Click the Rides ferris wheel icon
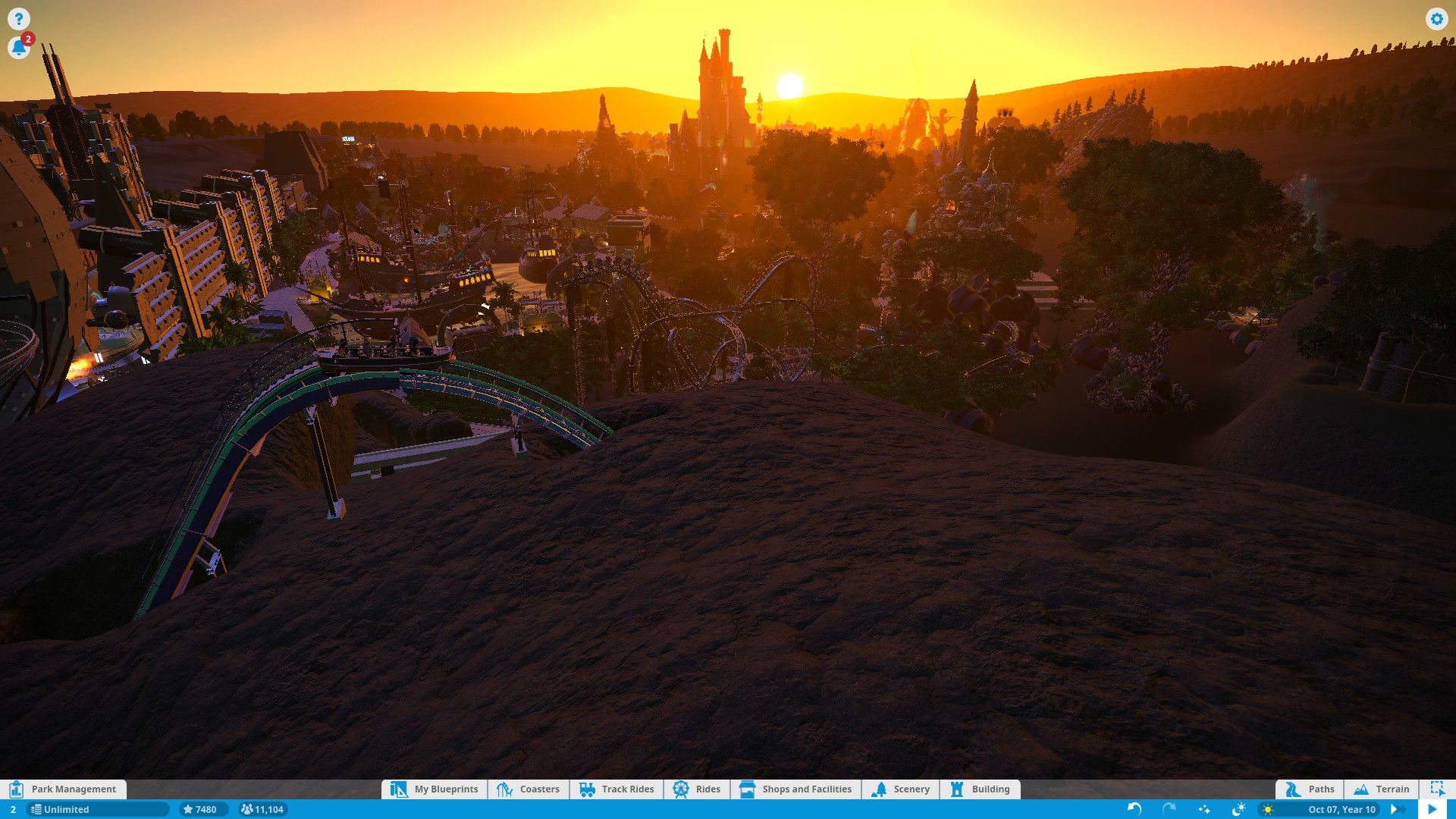This screenshot has height=819, width=1456. (681, 789)
